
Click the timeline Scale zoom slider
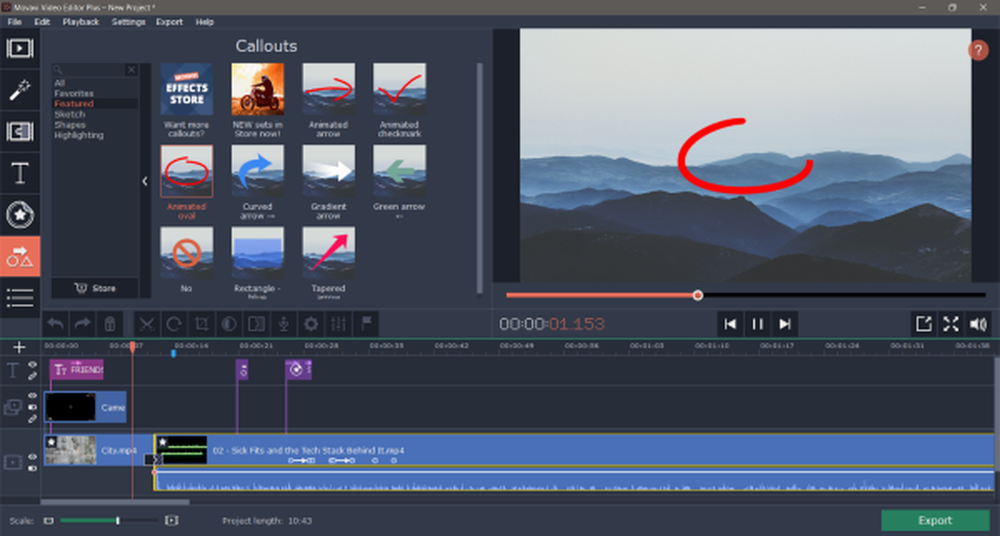click(x=118, y=520)
